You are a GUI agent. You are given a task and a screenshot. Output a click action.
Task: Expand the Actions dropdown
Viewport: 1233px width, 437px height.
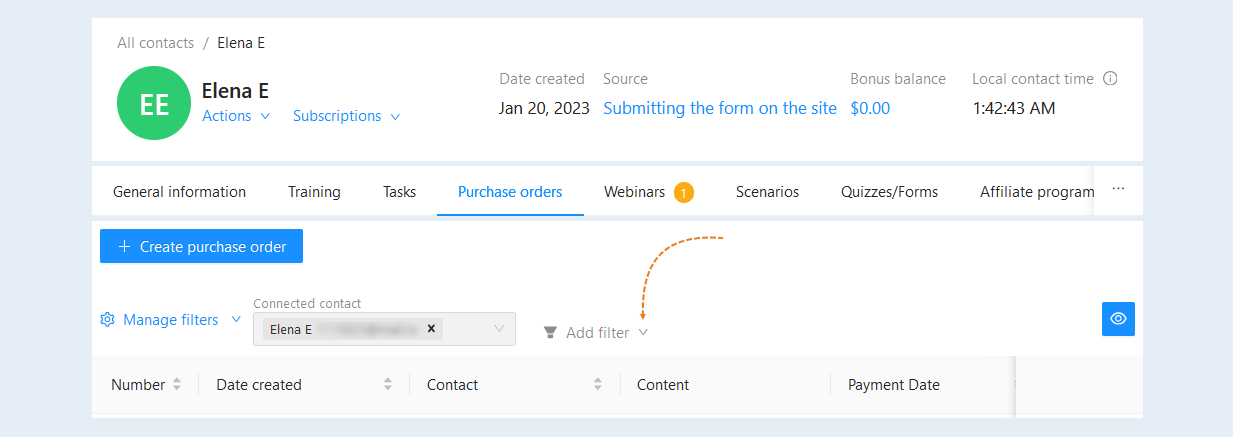pos(236,116)
